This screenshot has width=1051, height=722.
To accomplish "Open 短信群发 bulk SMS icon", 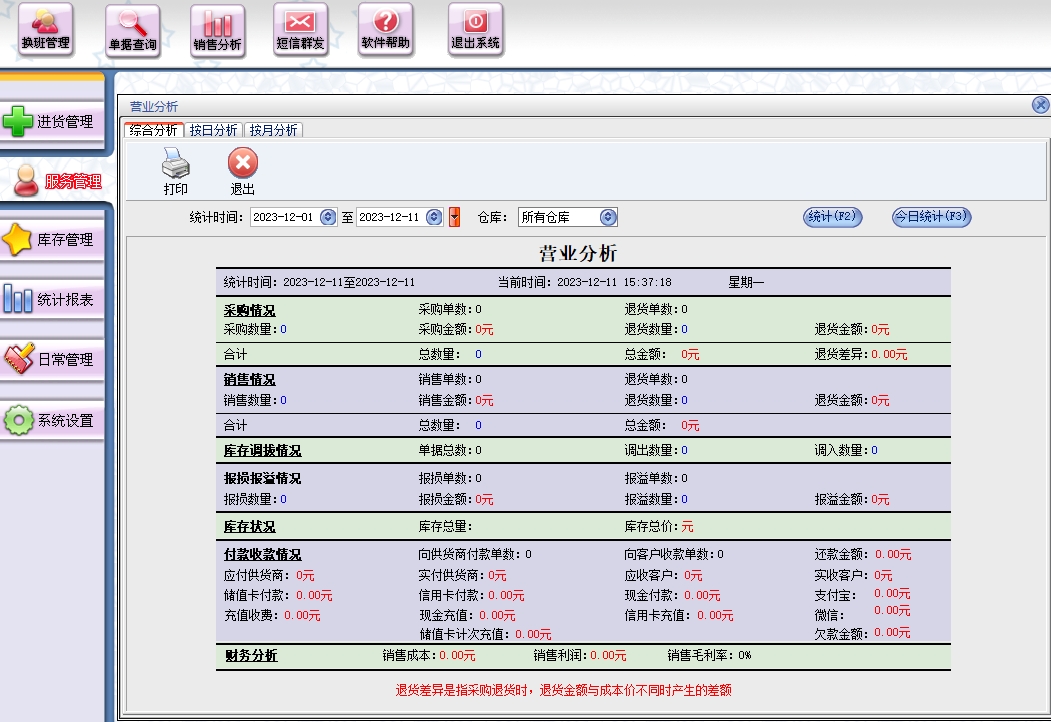I will click(x=300, y=30).
